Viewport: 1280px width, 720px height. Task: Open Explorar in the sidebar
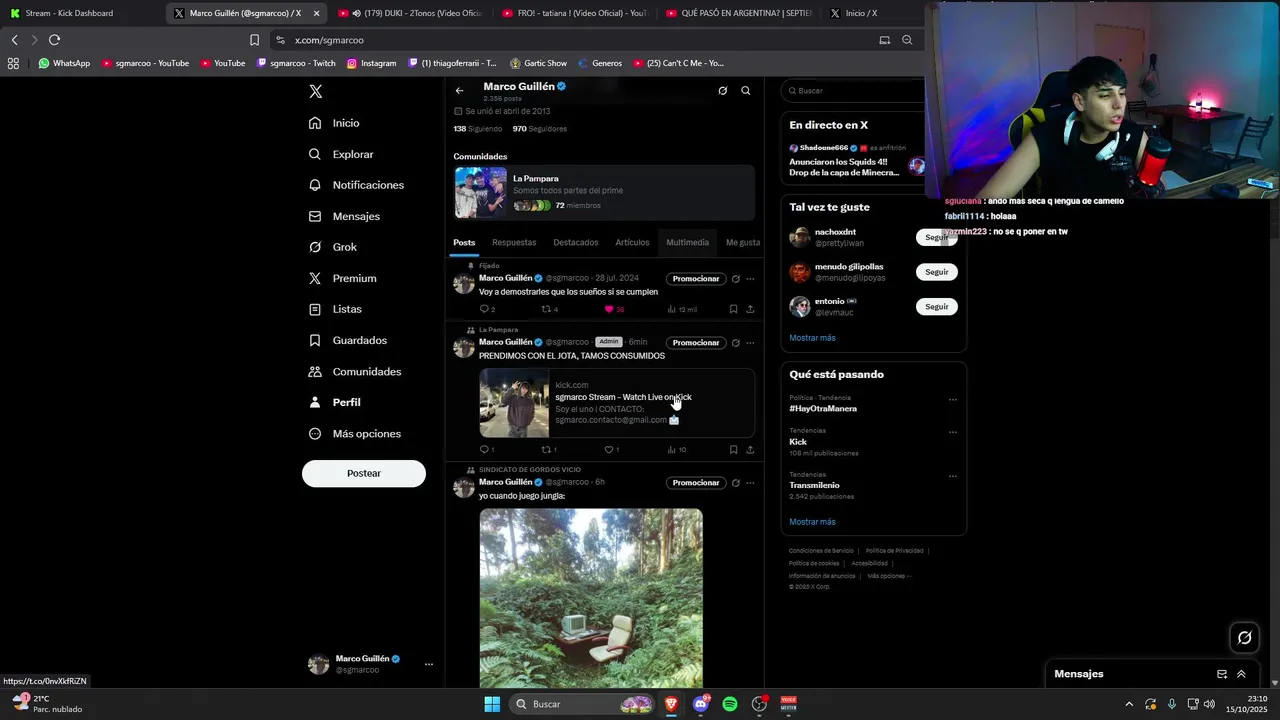341,154
